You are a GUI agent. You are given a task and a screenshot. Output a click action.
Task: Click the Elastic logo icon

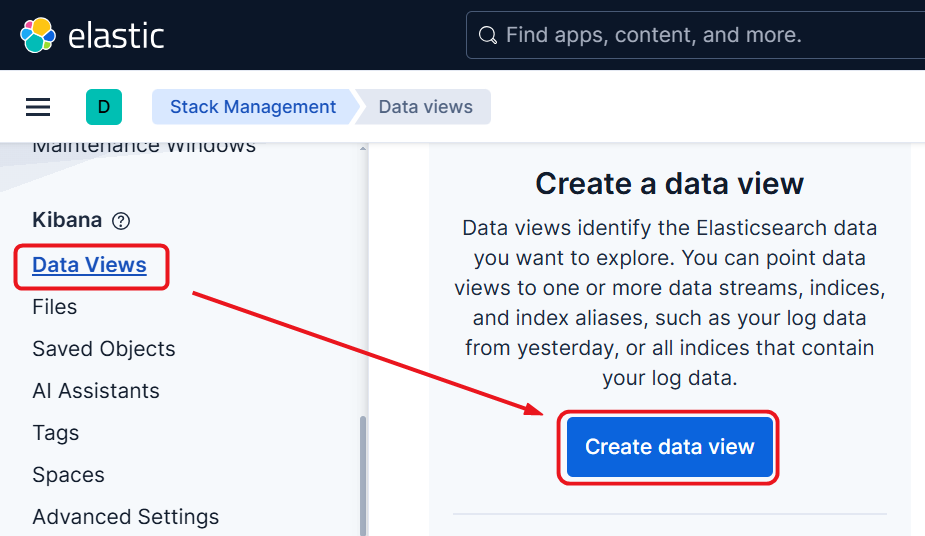[38, 35]
